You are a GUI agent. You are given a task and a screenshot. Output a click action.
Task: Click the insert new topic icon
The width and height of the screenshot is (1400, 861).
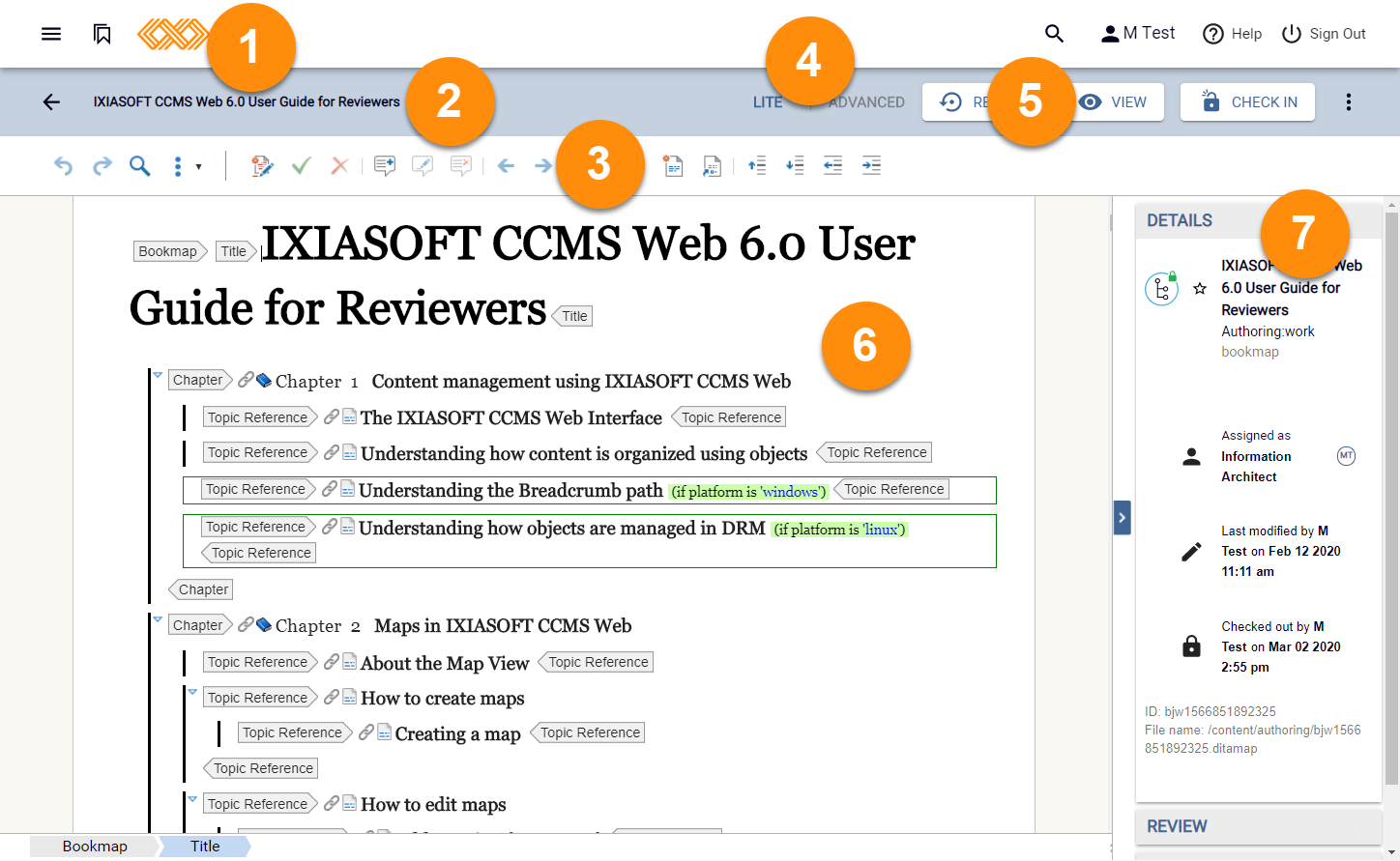(673, 166)
